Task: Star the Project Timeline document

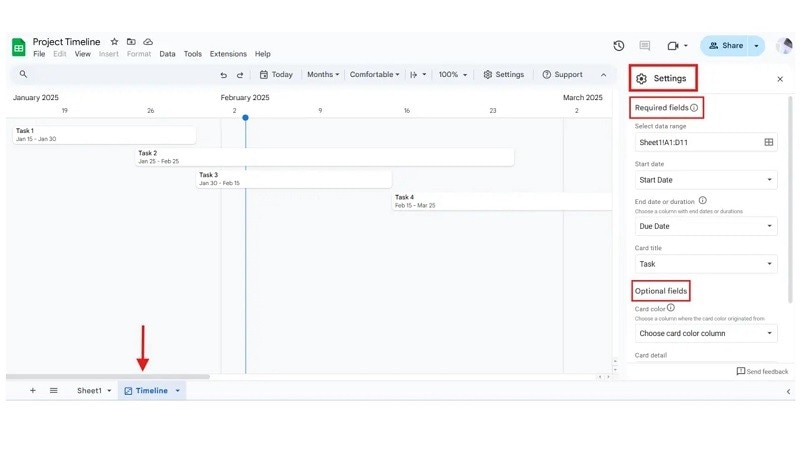Action: click(114, 42)
